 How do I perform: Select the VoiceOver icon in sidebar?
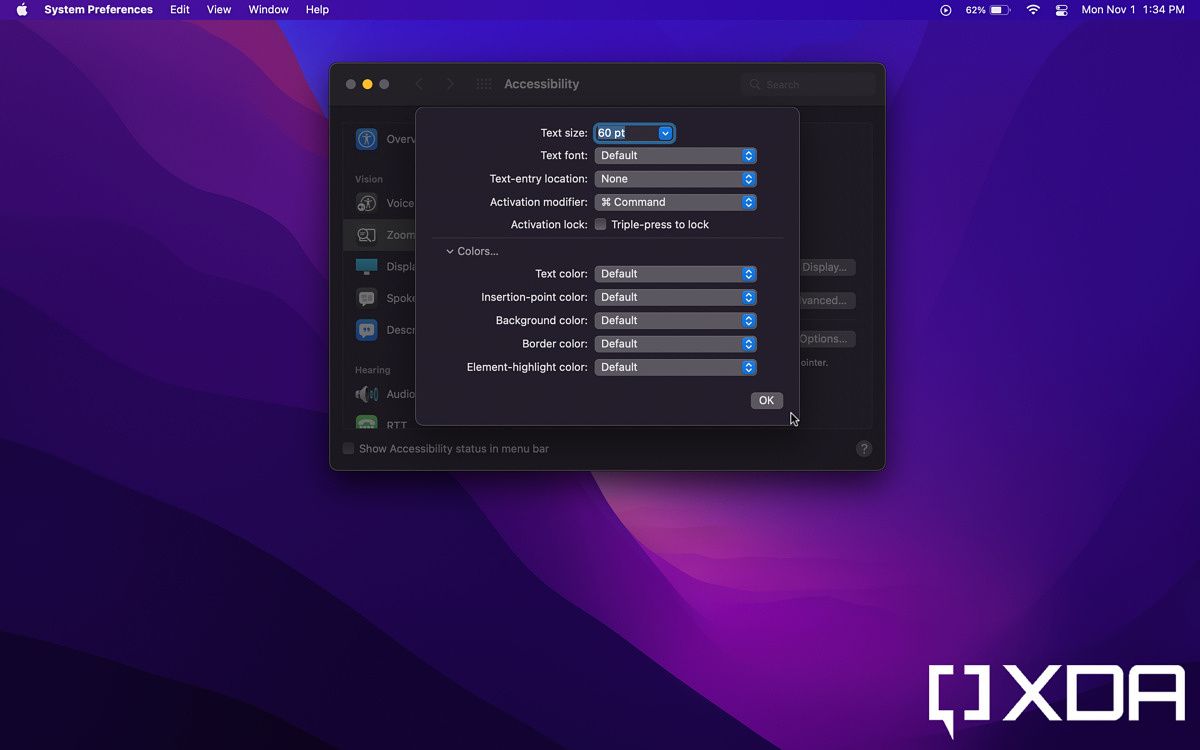pos(367,203)
